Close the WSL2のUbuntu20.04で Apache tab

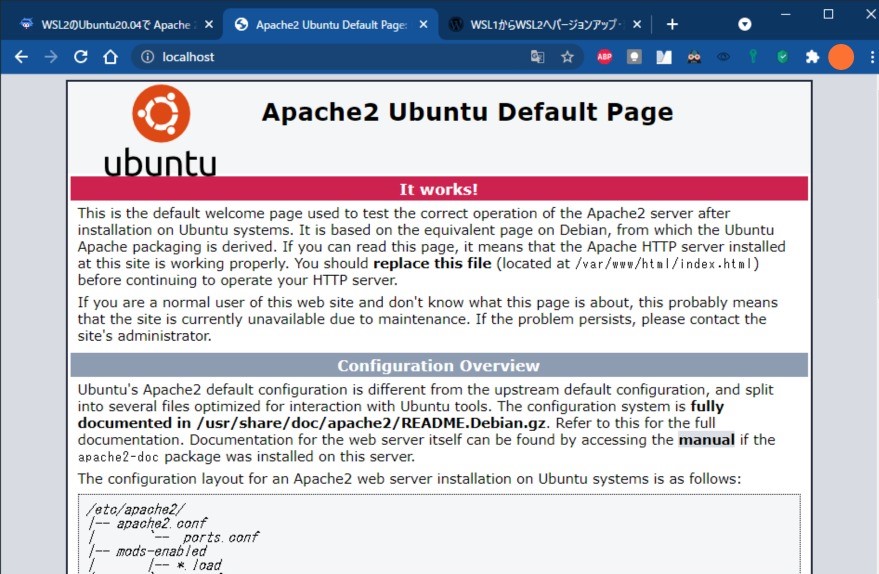[209, 25]
